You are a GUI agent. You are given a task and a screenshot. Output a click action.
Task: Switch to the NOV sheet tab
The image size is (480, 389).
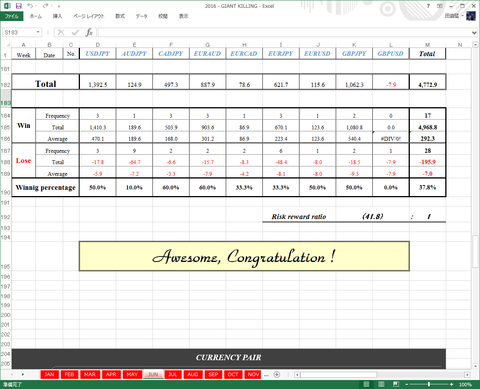click(x=253, y=374)
